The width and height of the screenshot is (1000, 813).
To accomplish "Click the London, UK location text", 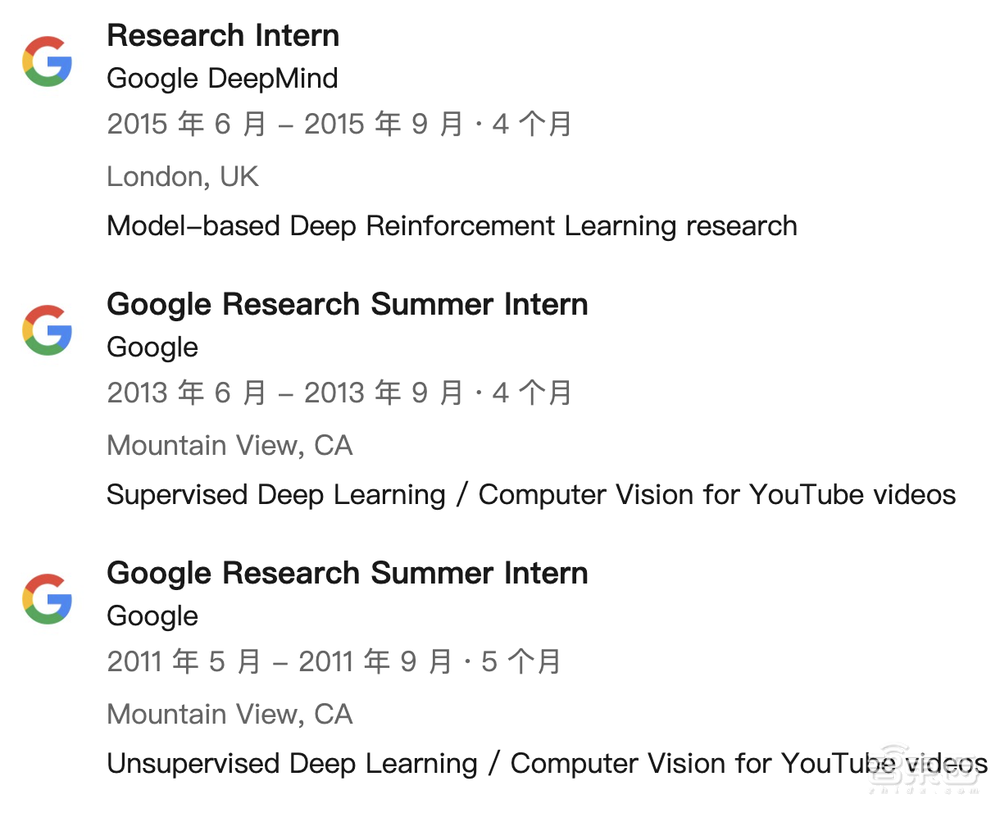I will pyautogui.click(x=182, y=177).
